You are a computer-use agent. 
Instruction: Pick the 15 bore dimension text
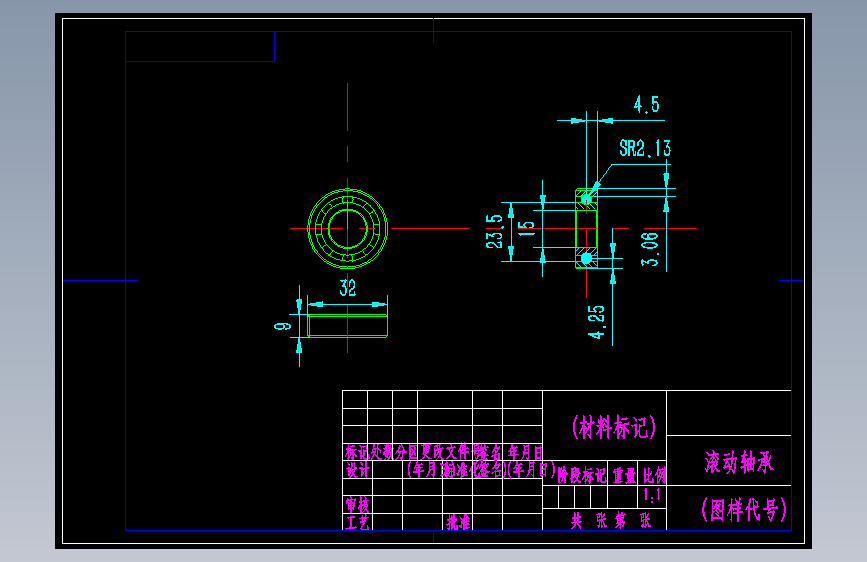[527, 228]
